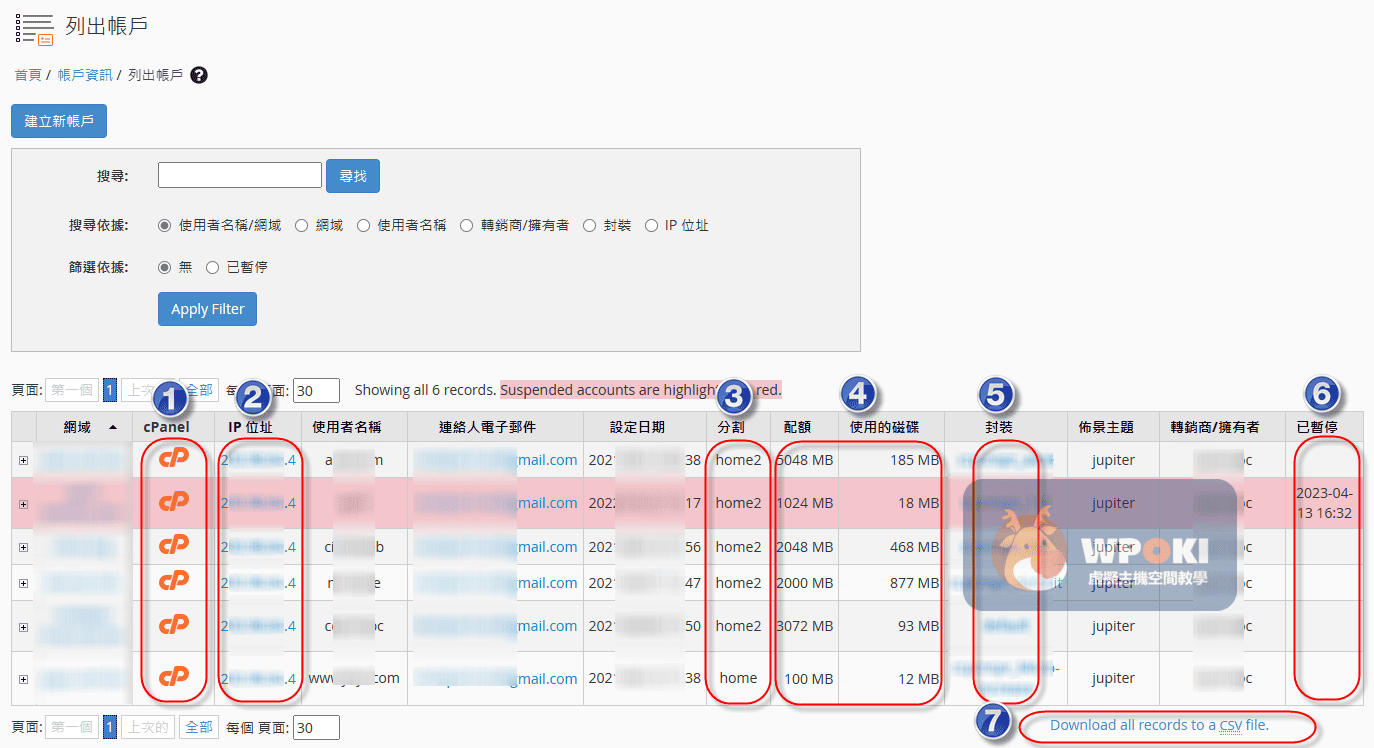This screenshot has width=1374, height=748.
Task: Click cPanel icon in 2000 MB quota row
Action: pyautogui.click(x=174, y=582)
